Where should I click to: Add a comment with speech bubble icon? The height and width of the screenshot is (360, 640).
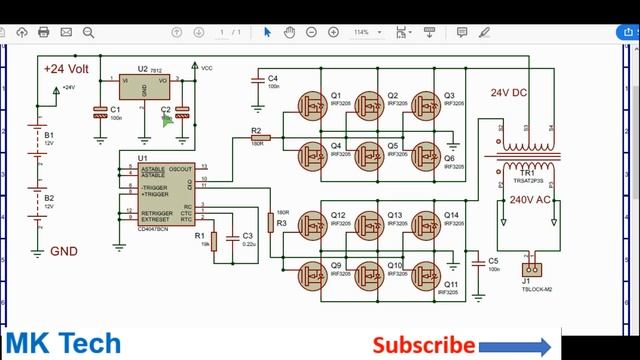click(x=462, y=32)
